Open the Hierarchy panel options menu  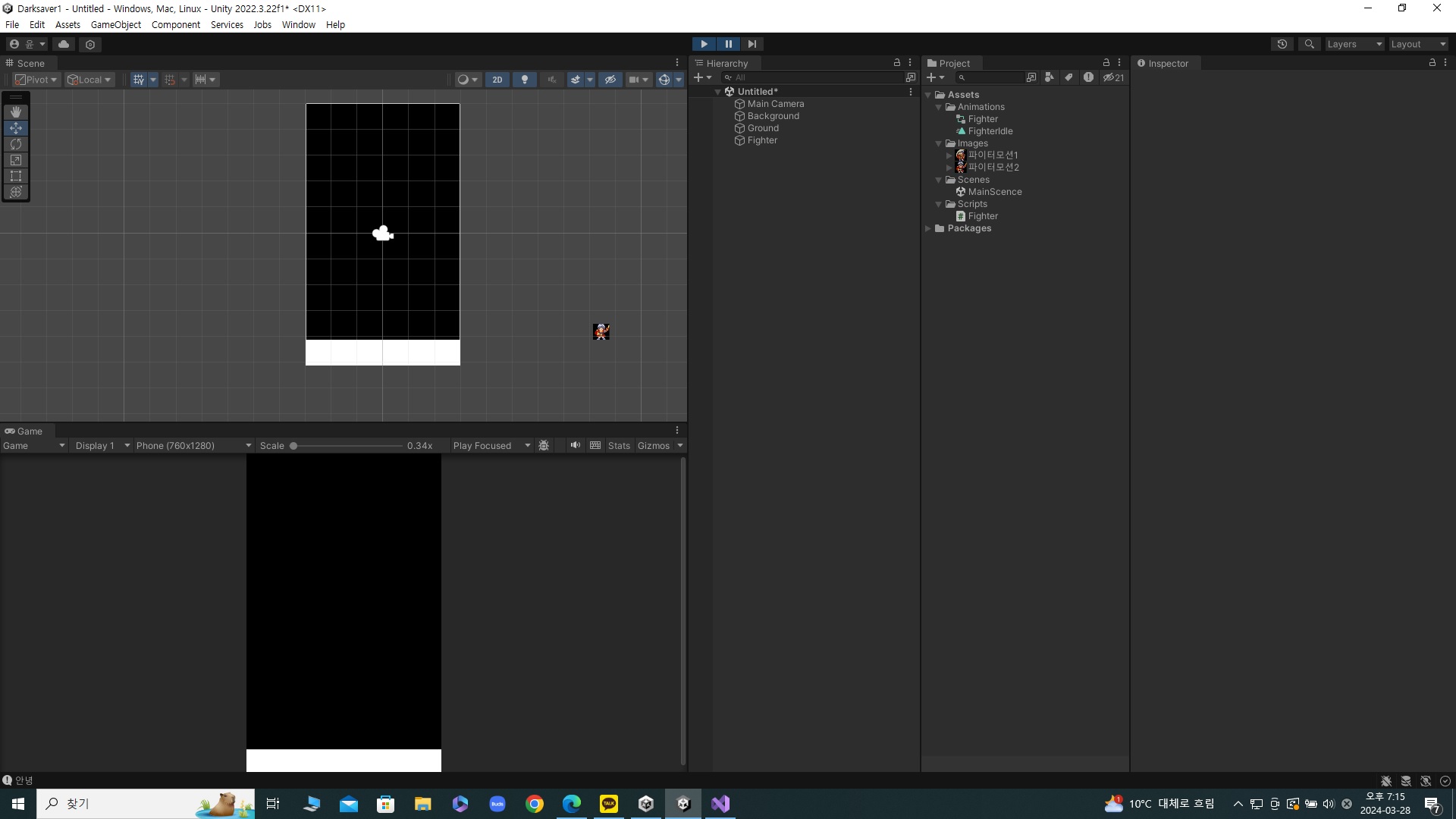tap(910, 63)
